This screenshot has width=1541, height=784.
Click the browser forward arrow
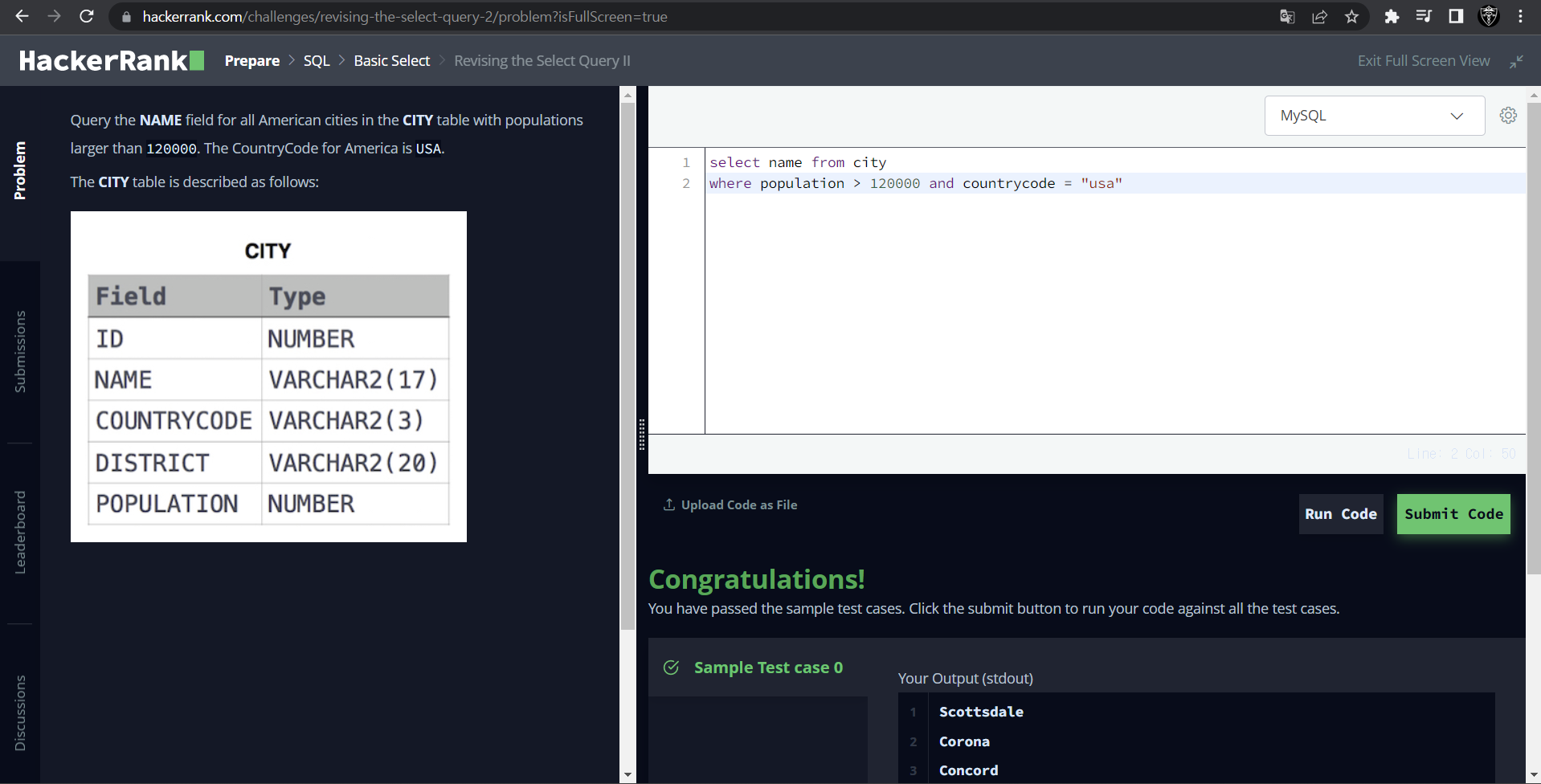tap(54, 16)
